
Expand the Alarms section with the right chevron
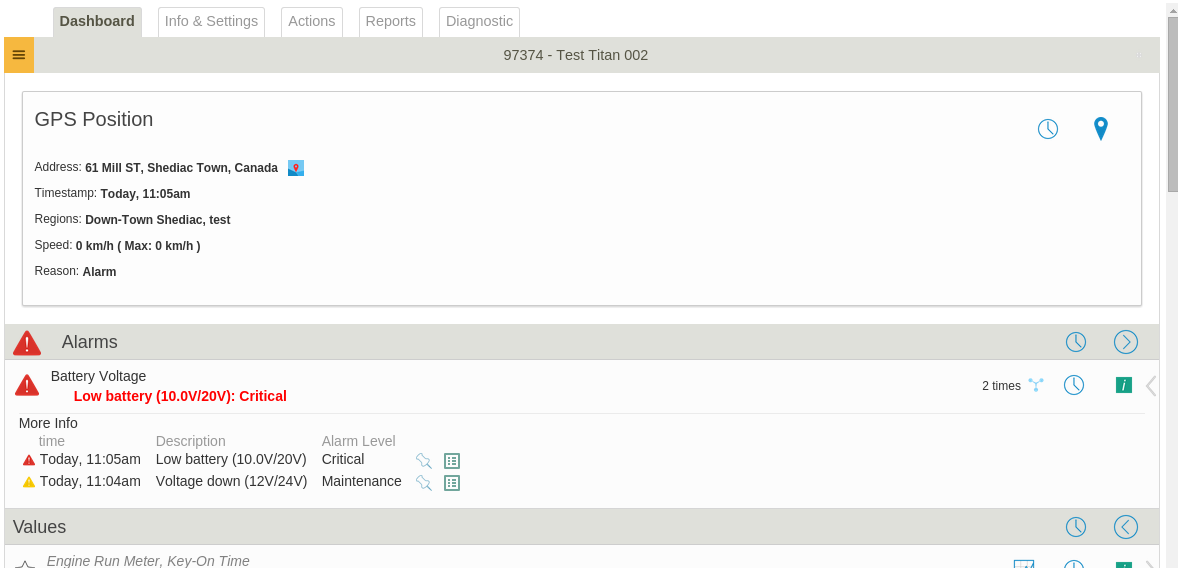coord(1125,342)
